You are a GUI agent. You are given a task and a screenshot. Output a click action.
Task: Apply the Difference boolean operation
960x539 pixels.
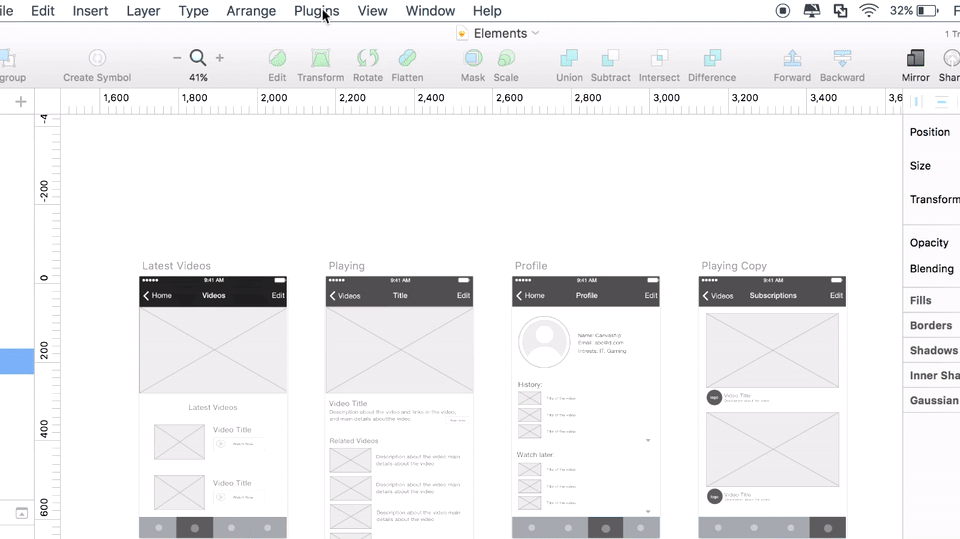pos(712,59)
